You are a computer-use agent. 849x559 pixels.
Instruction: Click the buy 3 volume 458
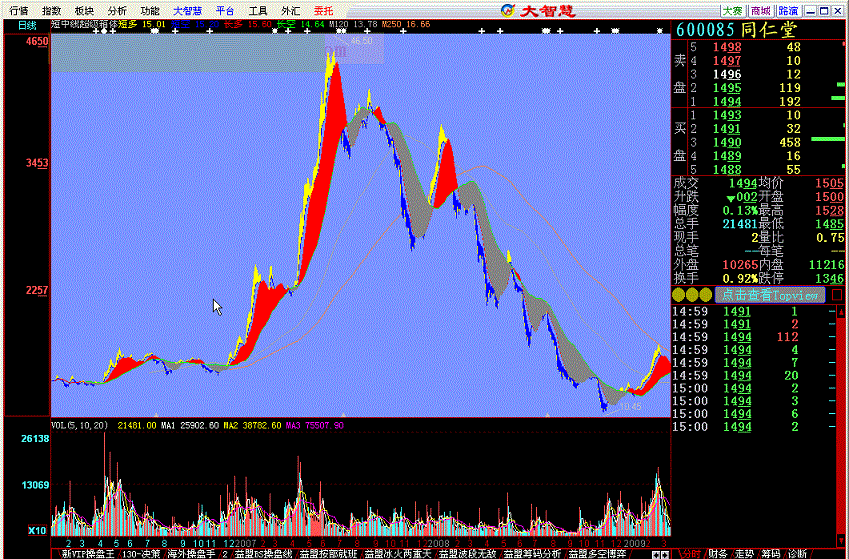(x=790, y=142)
